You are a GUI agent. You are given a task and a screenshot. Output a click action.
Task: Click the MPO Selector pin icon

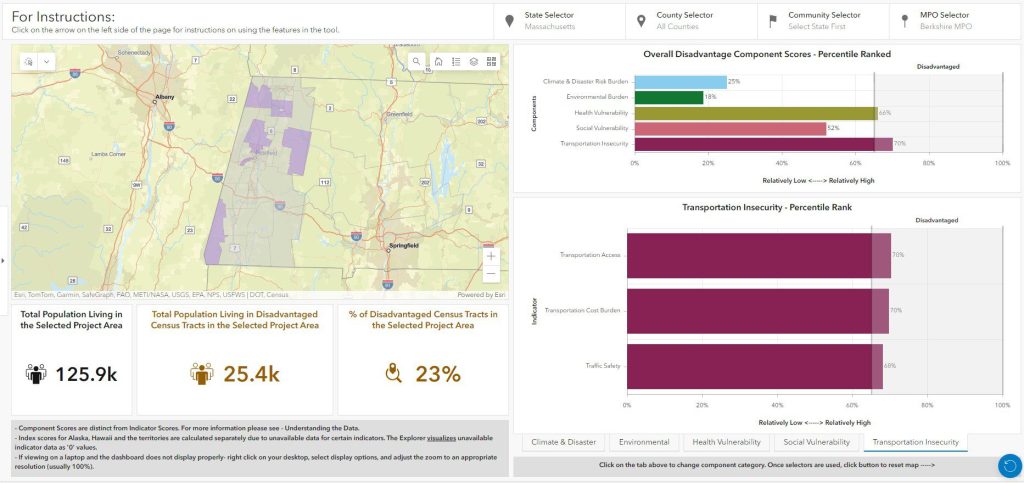905,21
